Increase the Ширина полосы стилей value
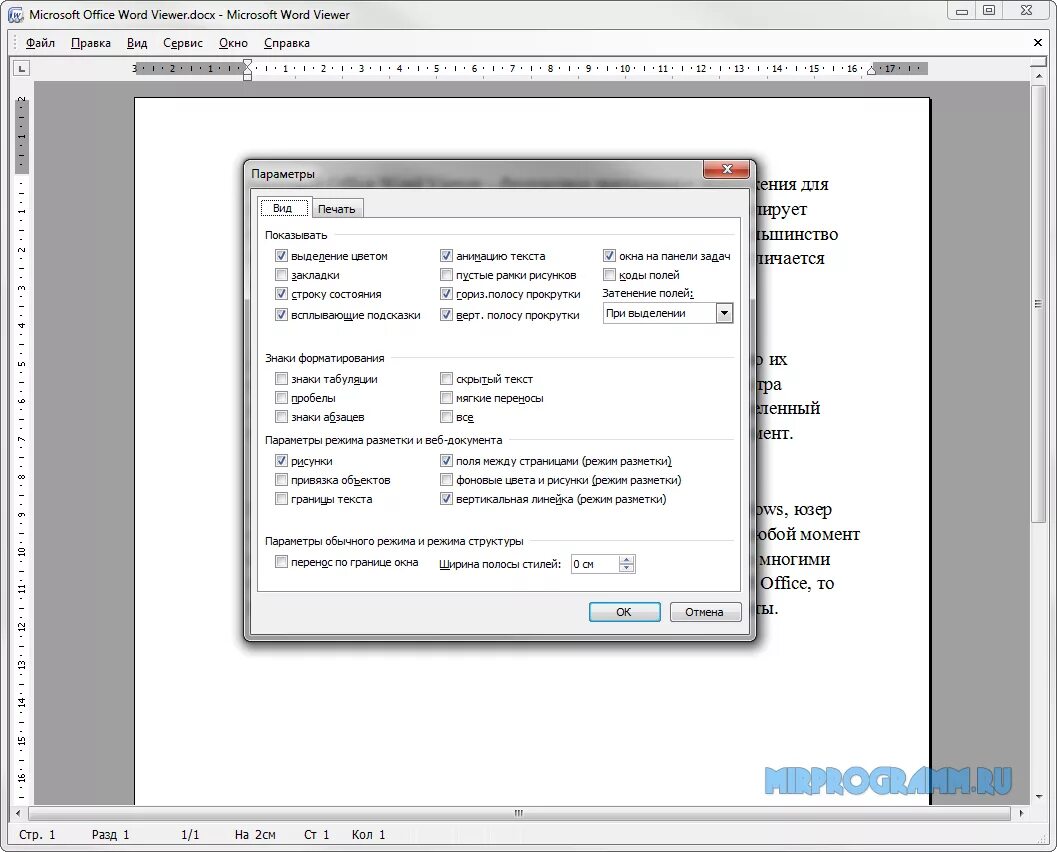The height and width of the screenshot is (852, 1057). click(627, 559)
